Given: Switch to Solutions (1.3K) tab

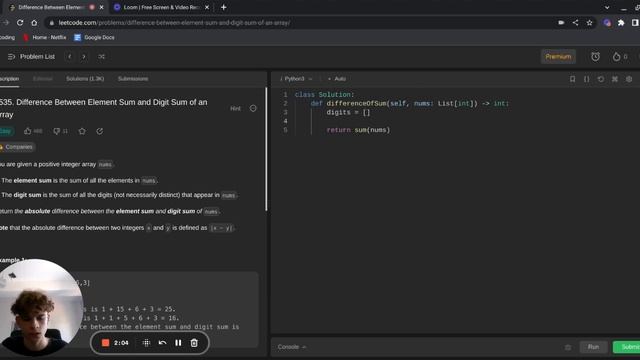Looking at the screenshot, I should (85, 79).
